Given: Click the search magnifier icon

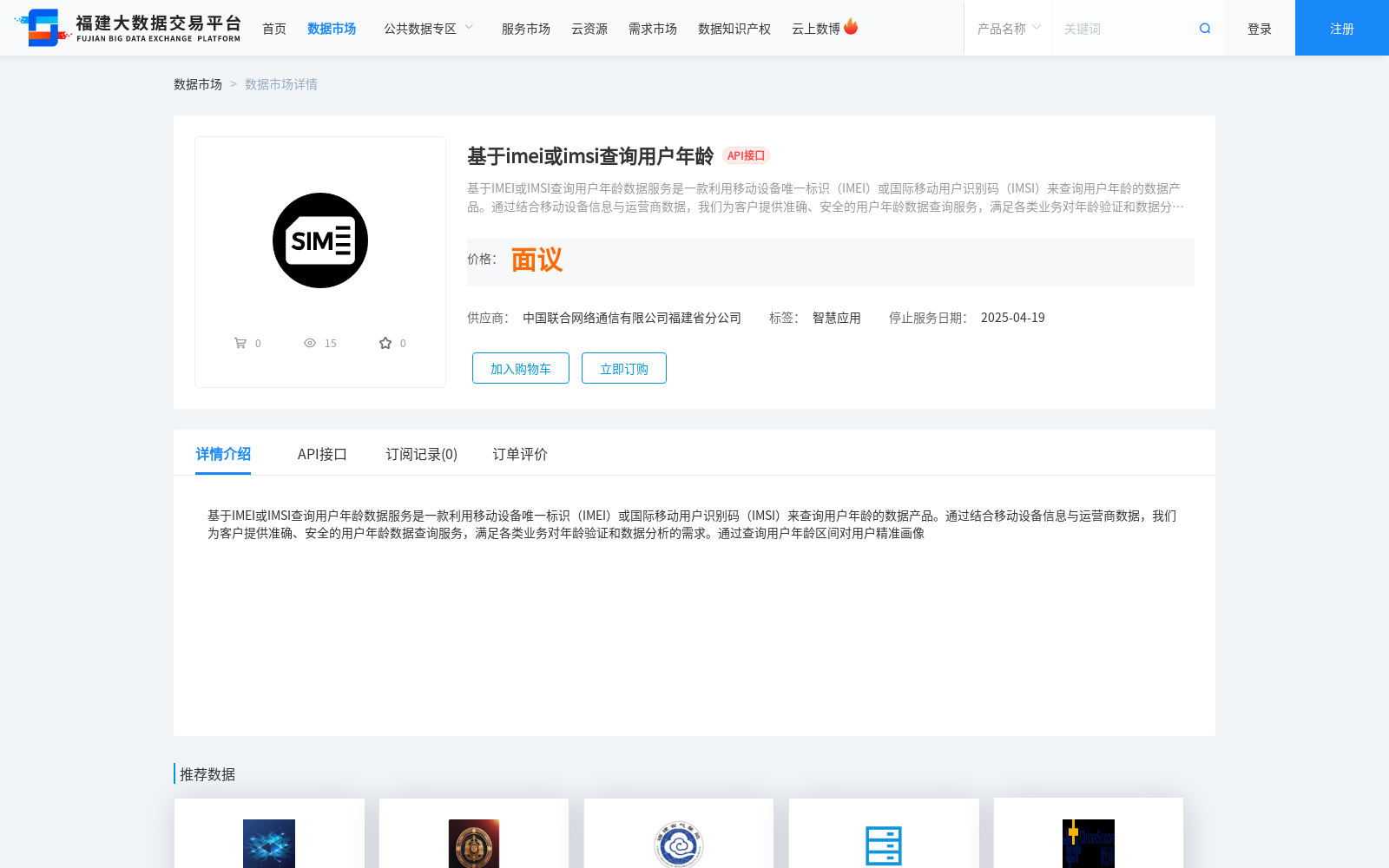Looking at the screenshot, I should click(x=1205, y=29).
